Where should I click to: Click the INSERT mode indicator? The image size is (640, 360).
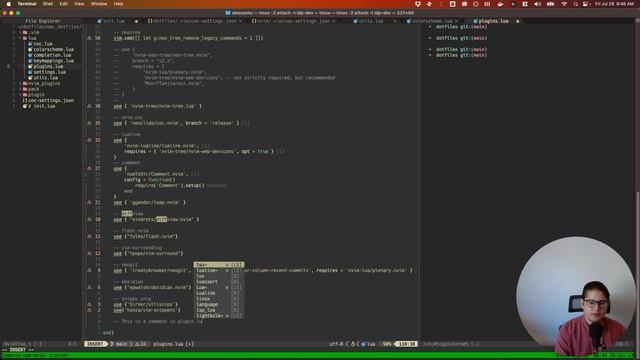[96, 344]
